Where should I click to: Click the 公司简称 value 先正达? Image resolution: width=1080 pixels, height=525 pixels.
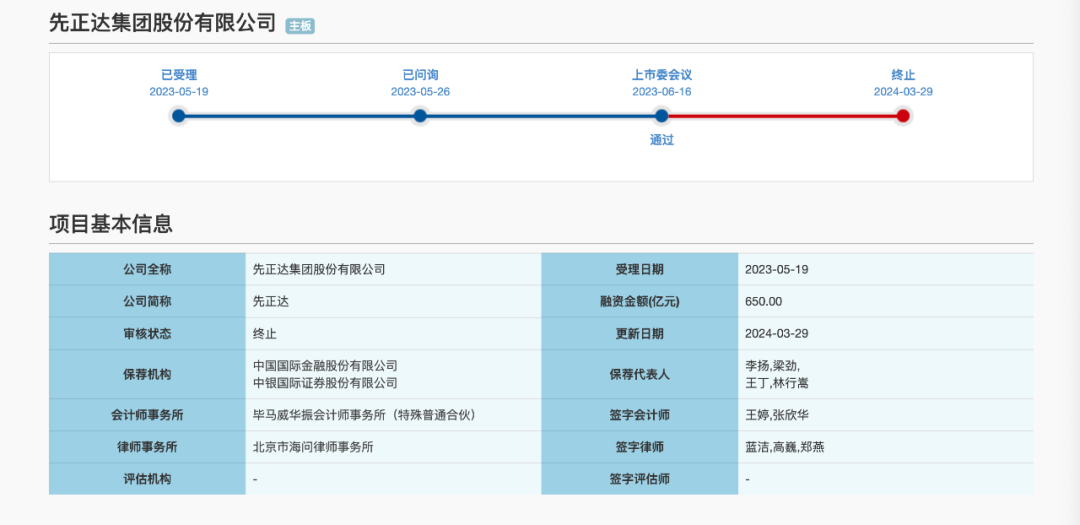point(271,301)
